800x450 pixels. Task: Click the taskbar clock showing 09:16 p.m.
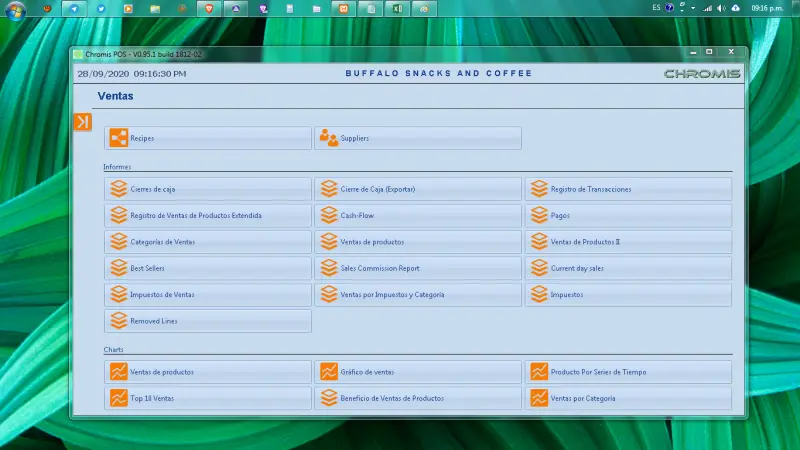[x=767, y=8]
